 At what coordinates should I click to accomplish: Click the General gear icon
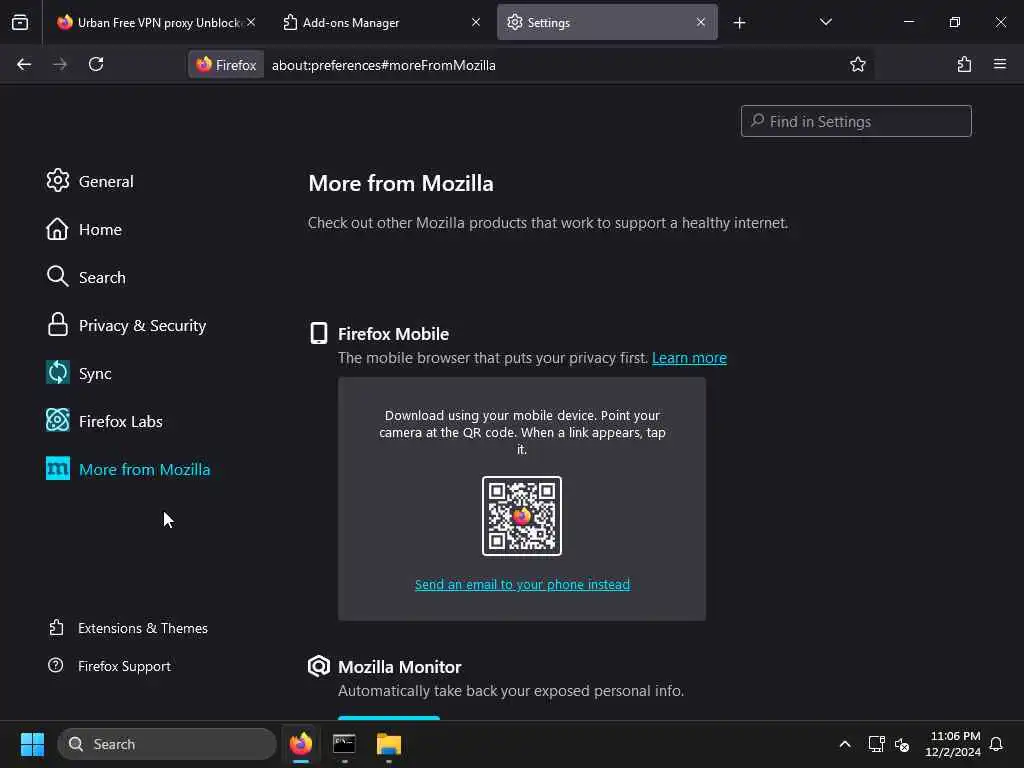(57, 180)
